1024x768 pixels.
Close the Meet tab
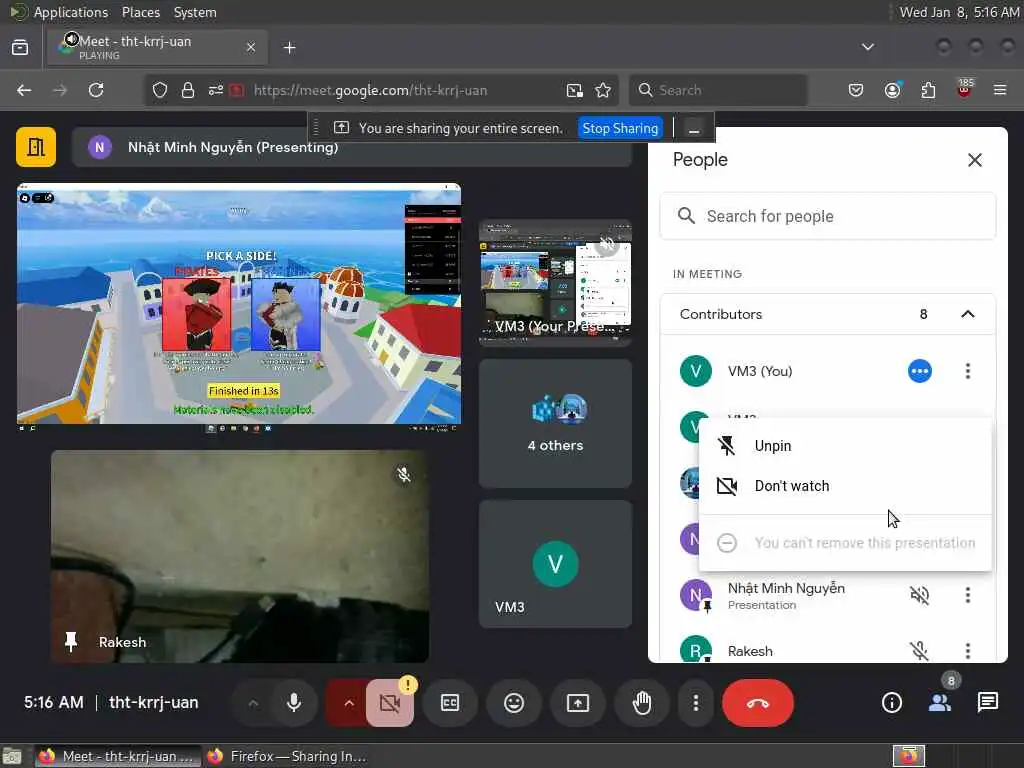pyautogui.click(x=251, y=47)
